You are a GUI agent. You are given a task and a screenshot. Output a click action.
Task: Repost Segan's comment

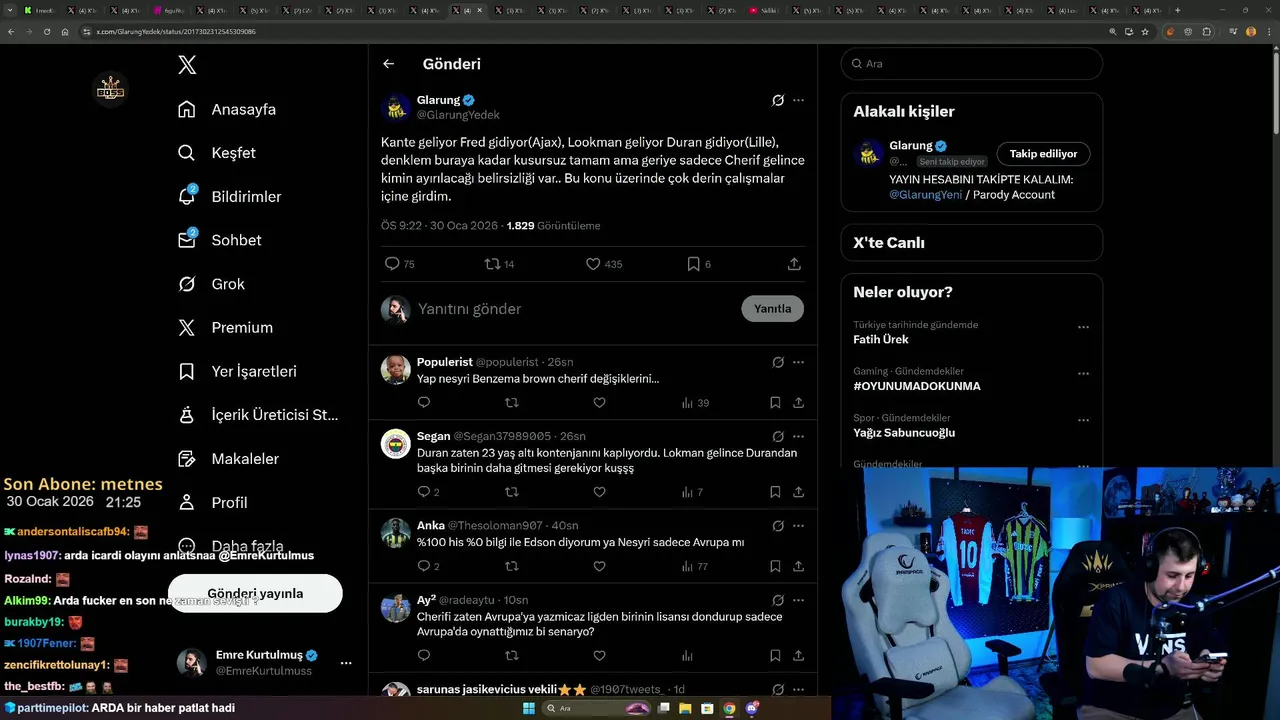point(512,492)
